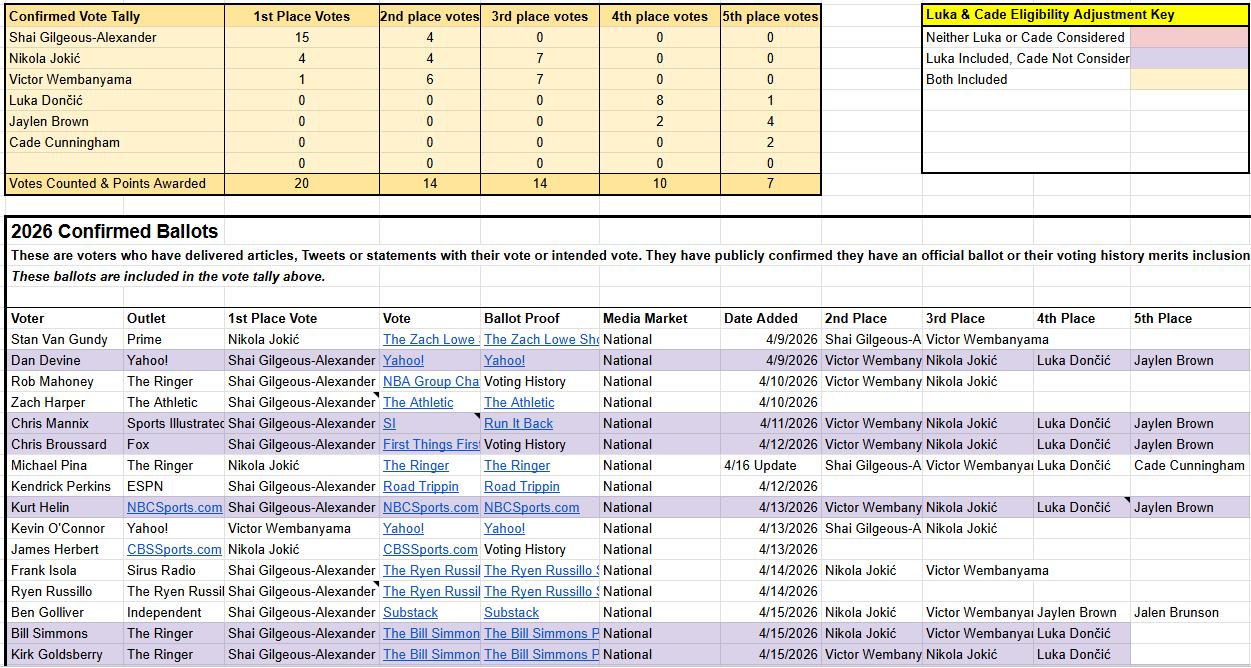
Task: Select the '2026 Confirmed Ballots' heading cell
Action: 114,231
